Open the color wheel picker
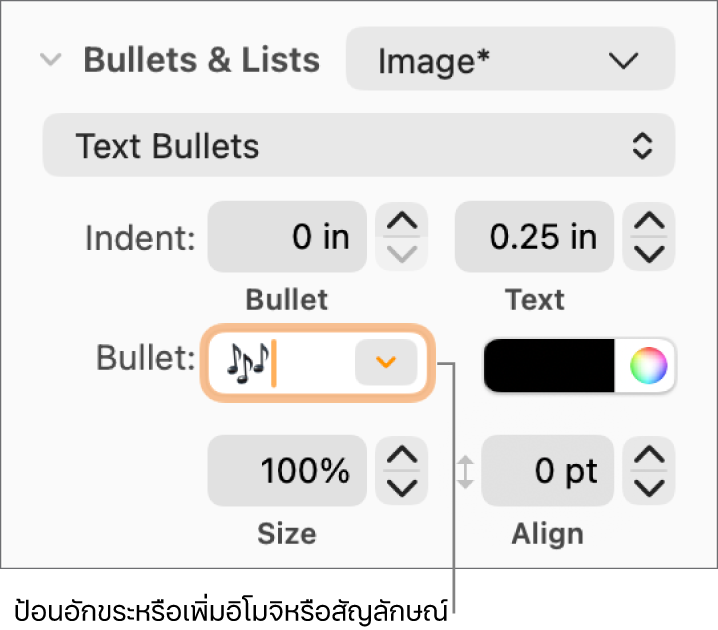This screenshot has width=718, height=630. click(648, 366)
